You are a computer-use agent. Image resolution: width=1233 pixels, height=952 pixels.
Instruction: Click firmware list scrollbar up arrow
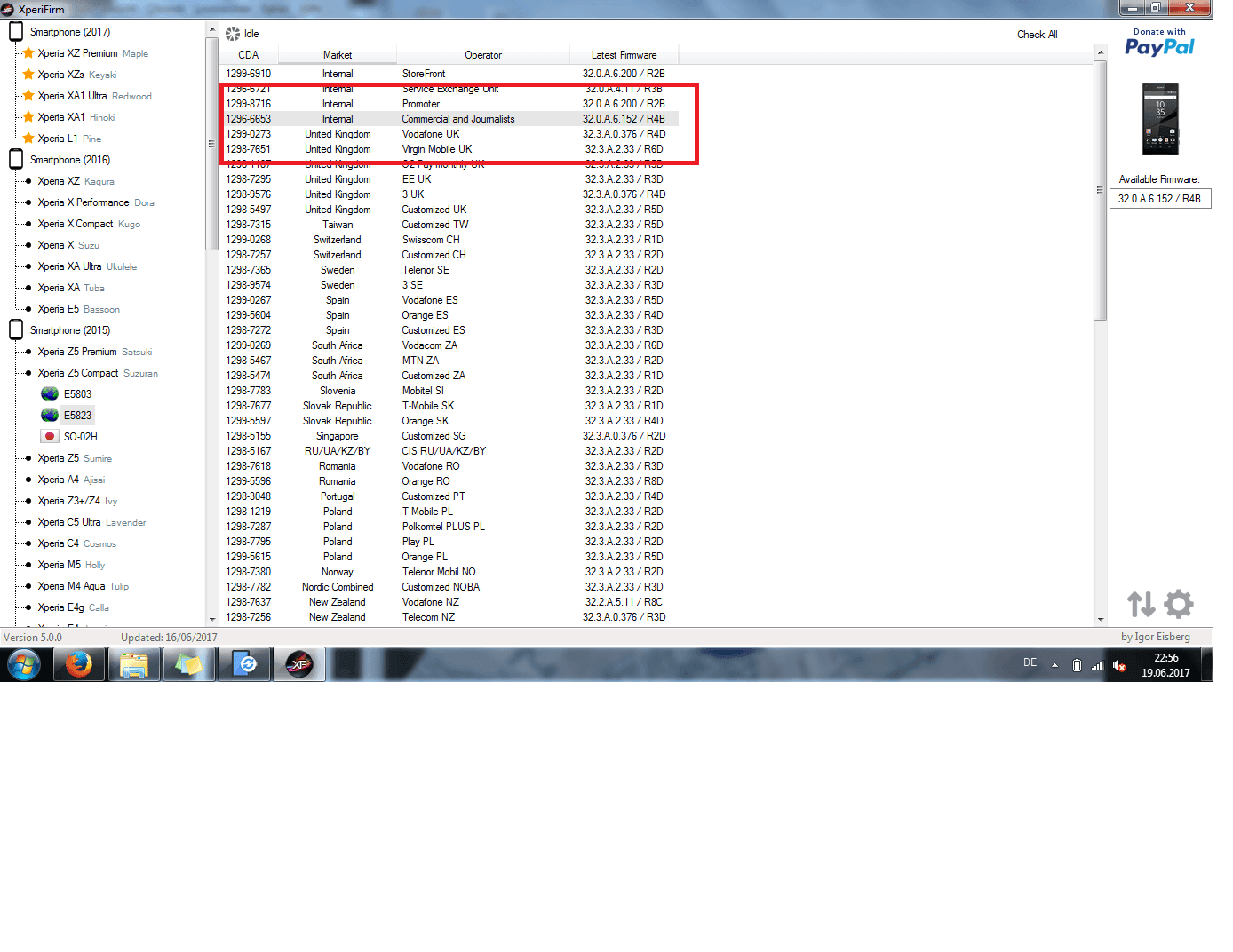[1101, 52]
